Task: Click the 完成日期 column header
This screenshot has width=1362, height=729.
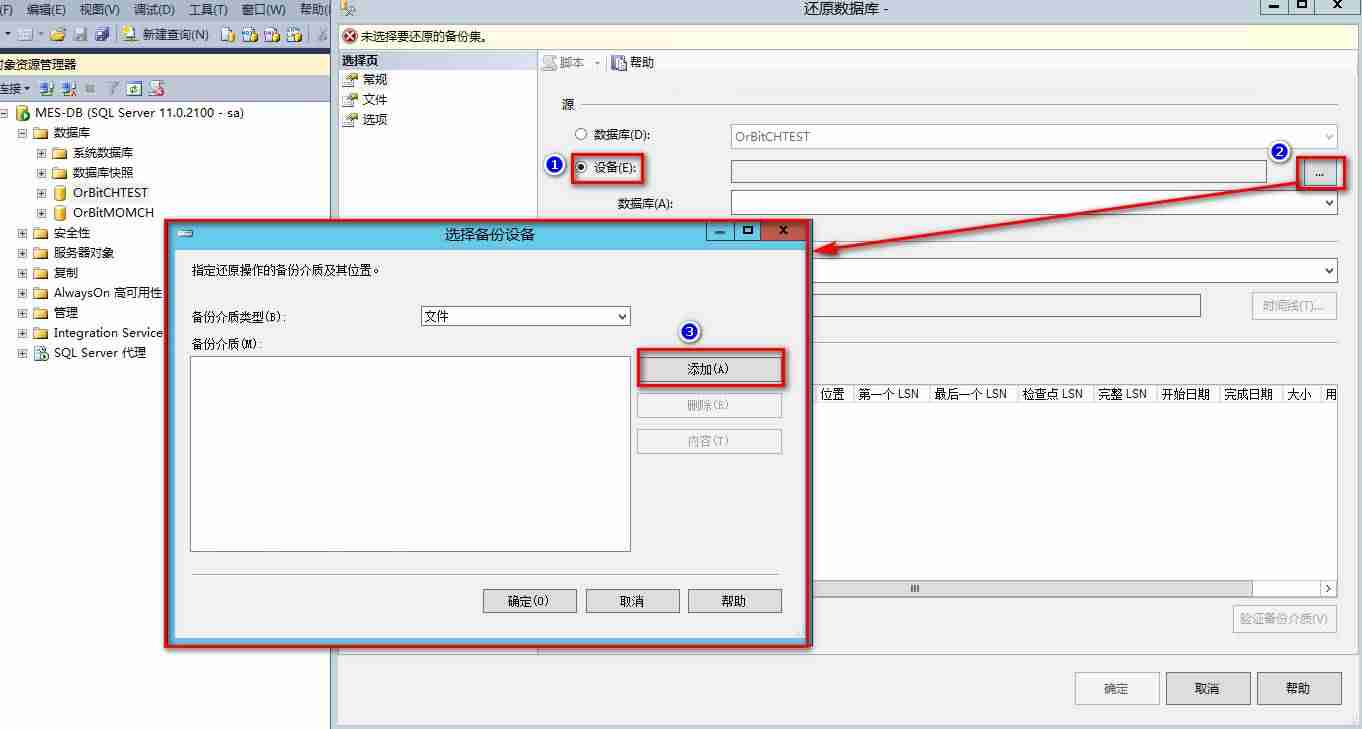Action: click(1248, 394)
